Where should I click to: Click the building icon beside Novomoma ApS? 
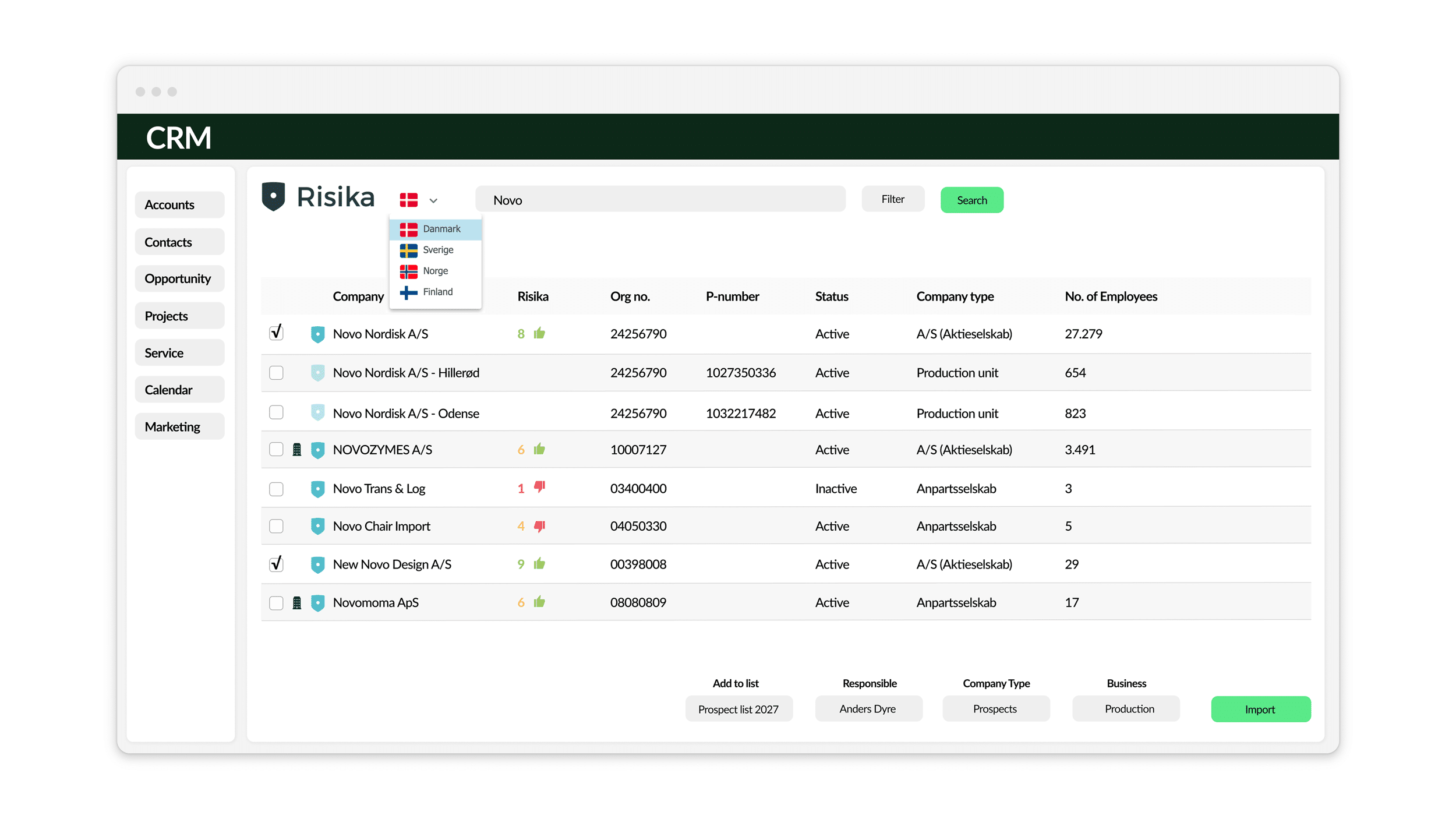[297, 603]
